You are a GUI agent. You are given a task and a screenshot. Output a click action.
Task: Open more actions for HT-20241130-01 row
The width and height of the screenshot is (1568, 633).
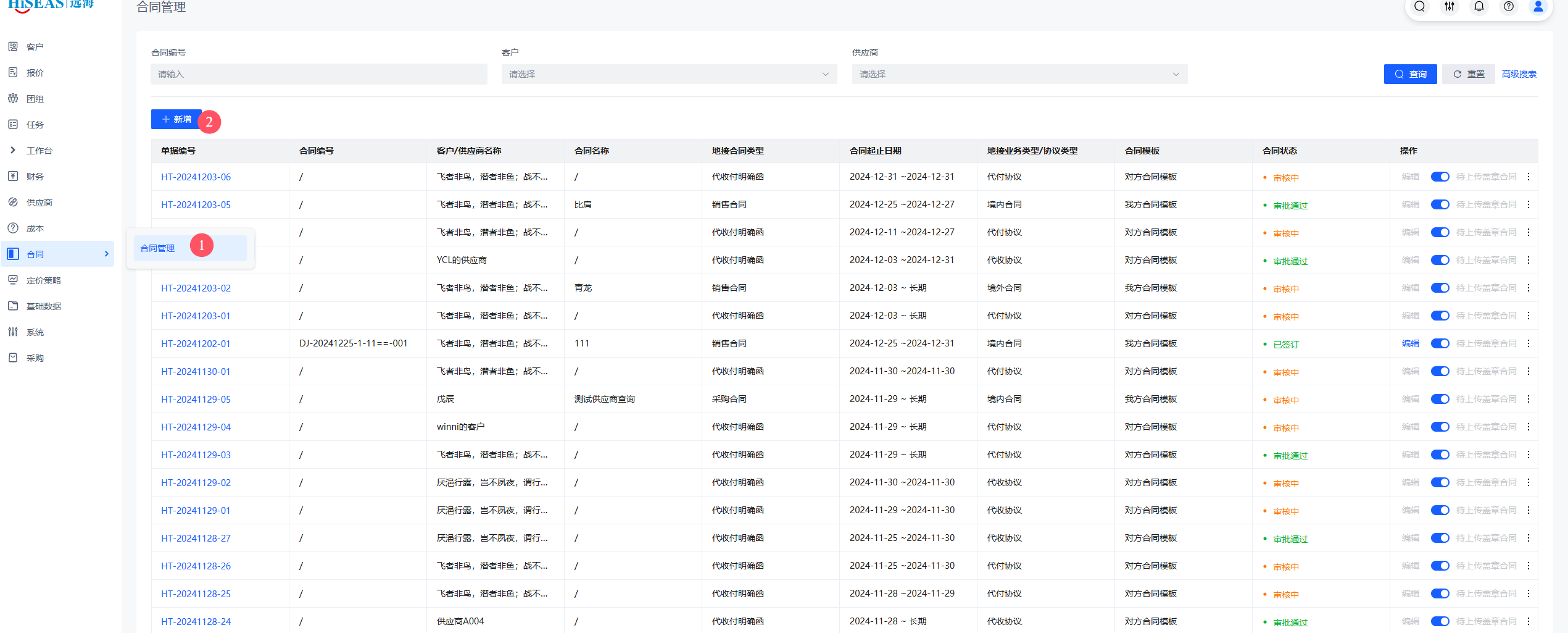pos(1529,371)
